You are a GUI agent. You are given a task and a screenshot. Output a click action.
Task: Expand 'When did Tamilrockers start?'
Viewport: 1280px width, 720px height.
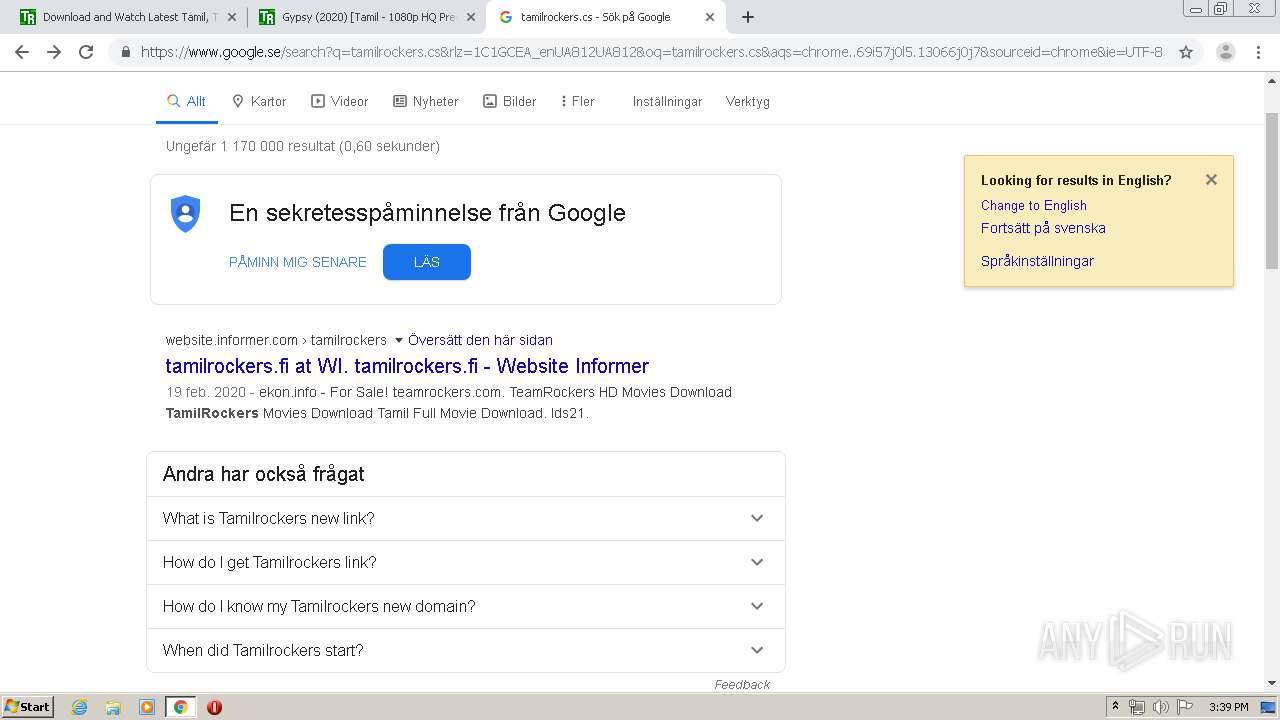466,650
